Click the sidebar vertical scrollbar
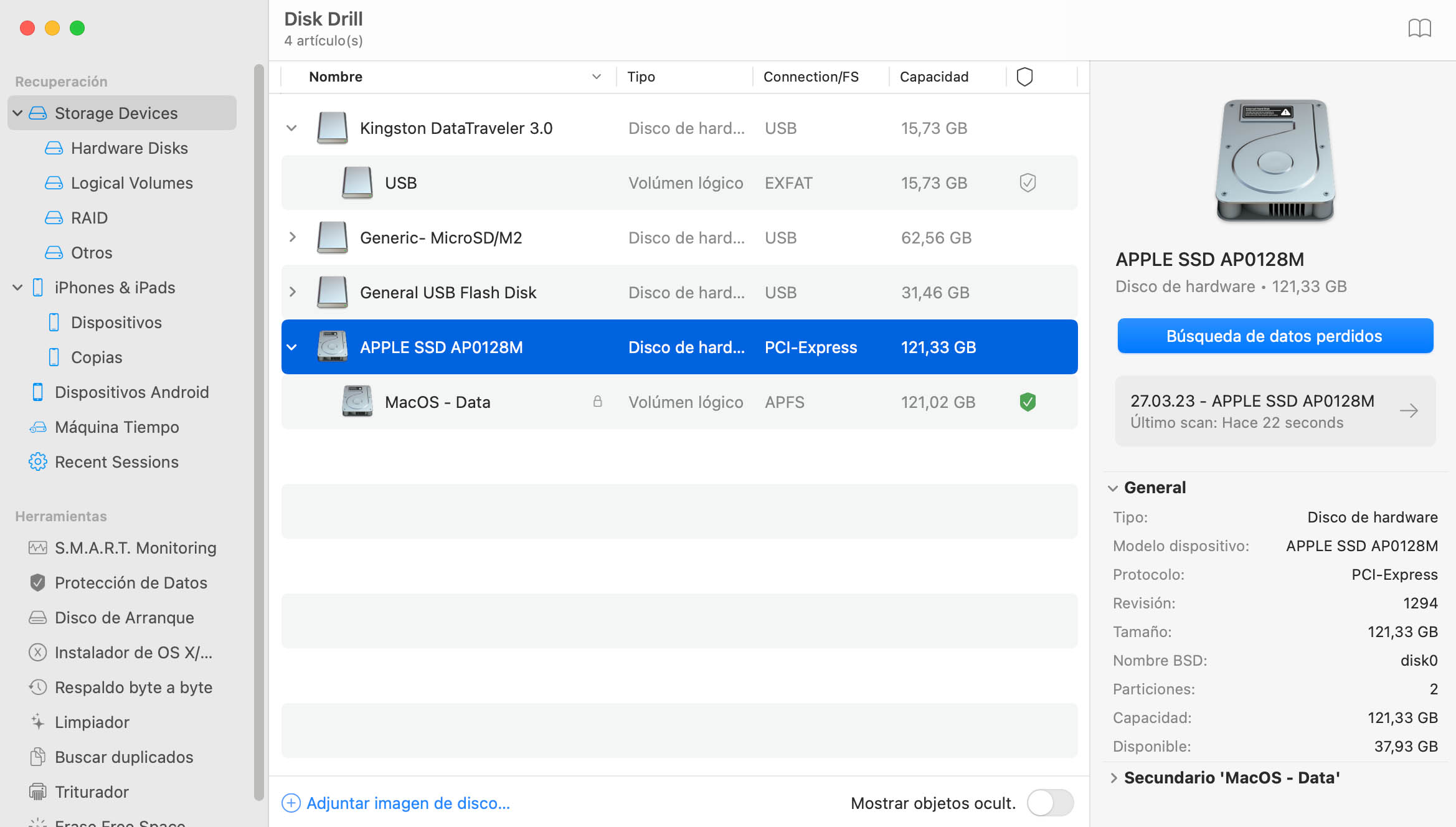This screenshot has height=827, width=1456. click(x=258, y=432)
